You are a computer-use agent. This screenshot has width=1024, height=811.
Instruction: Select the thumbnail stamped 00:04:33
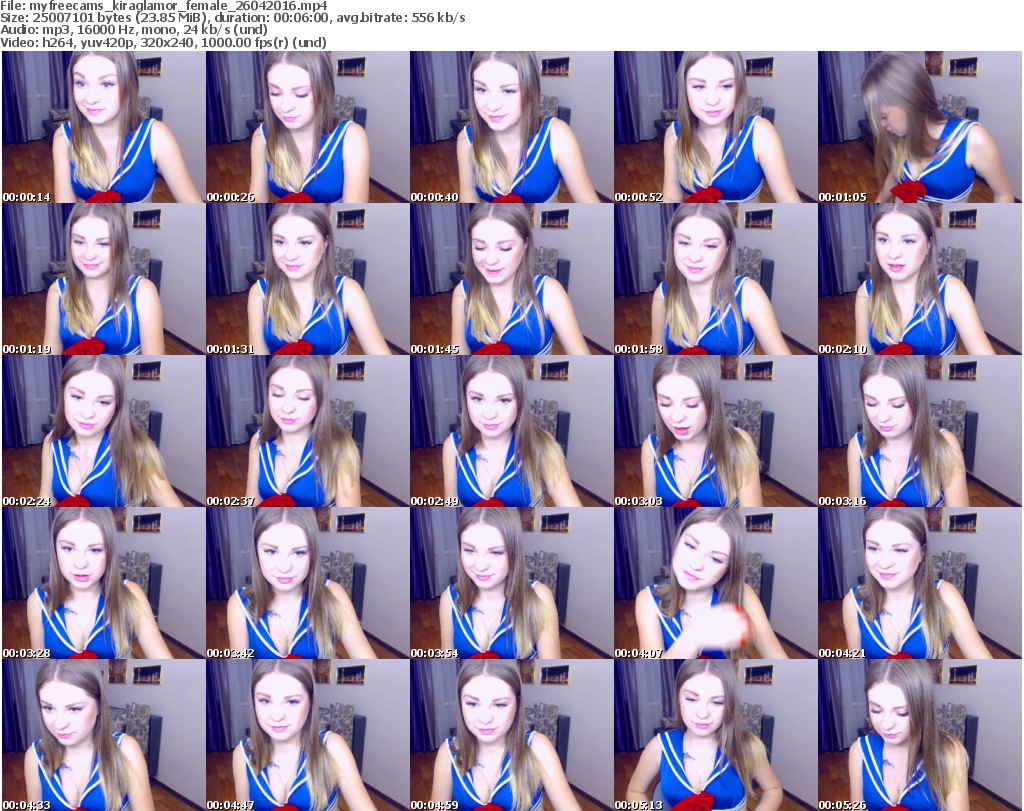tap(103, 735)
